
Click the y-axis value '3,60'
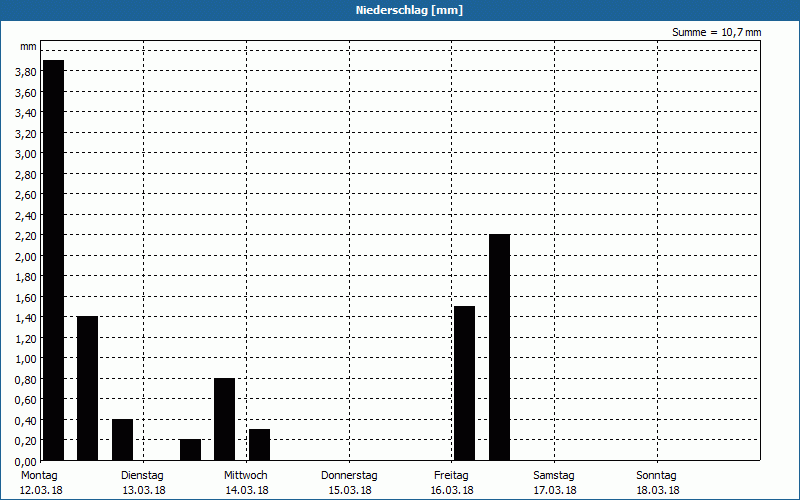[x=26, y=93]
